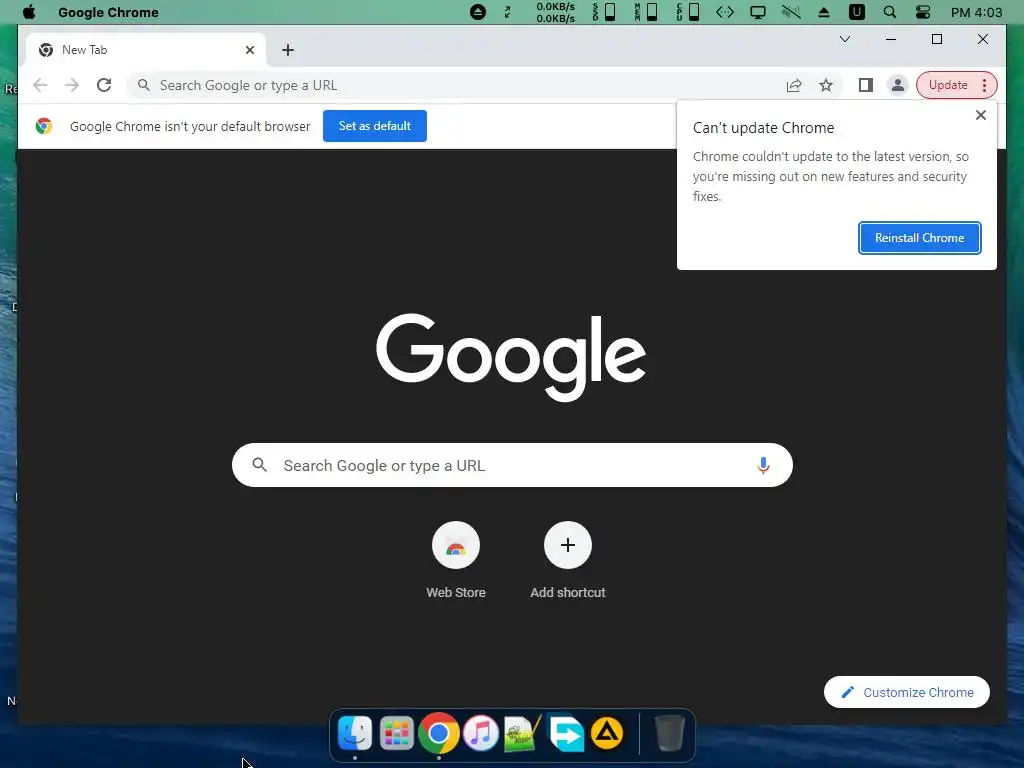
Task: Click the U app icon in menu bar
Action: point(856,12)
